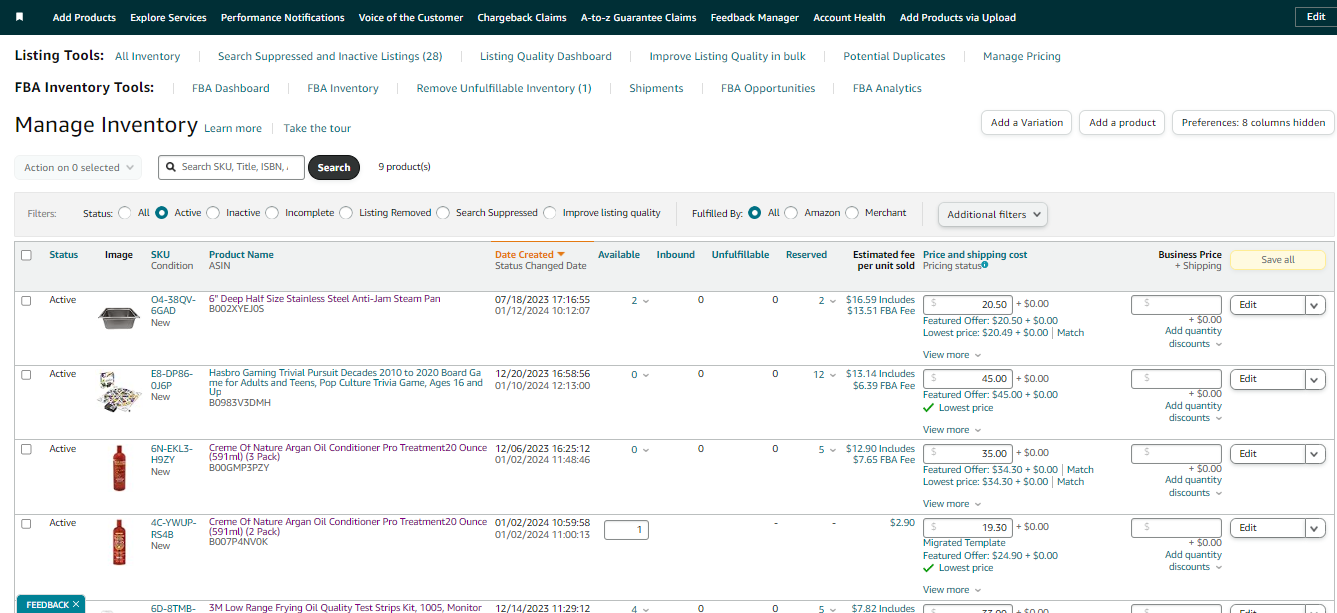Open Edit dropdown arrow for 2 Pack conditioner
The height and width of the screenshot is (613, 1337).
[1315, 528]
